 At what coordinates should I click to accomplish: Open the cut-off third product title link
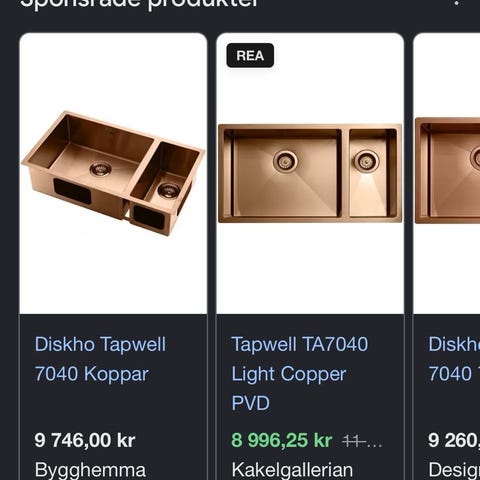[454, 359]
